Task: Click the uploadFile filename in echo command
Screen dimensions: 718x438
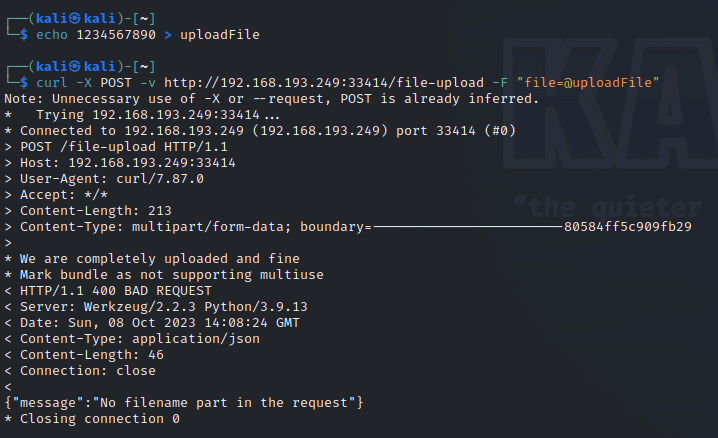Action: [x=220, y=35]
